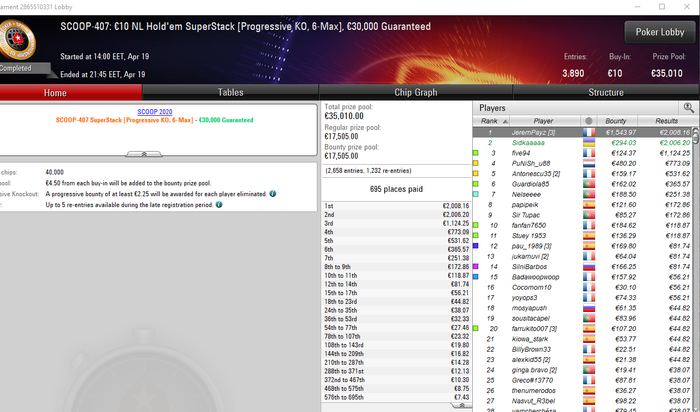Open the SCOOP 2020 link
Screen dimensions: 700x412
pyautogui.click(x=154, y=112)
